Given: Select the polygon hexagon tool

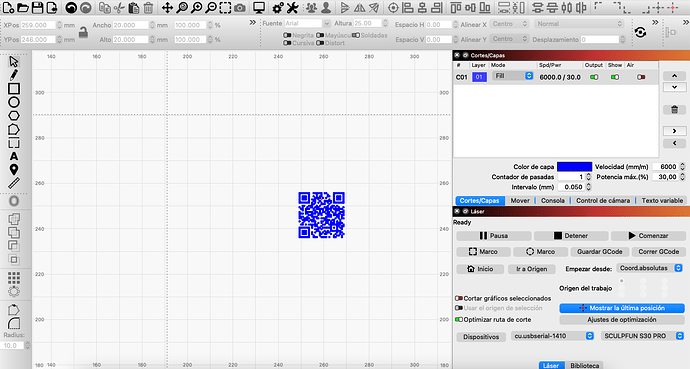Looking at the screenshot, I should pos(14,116).
